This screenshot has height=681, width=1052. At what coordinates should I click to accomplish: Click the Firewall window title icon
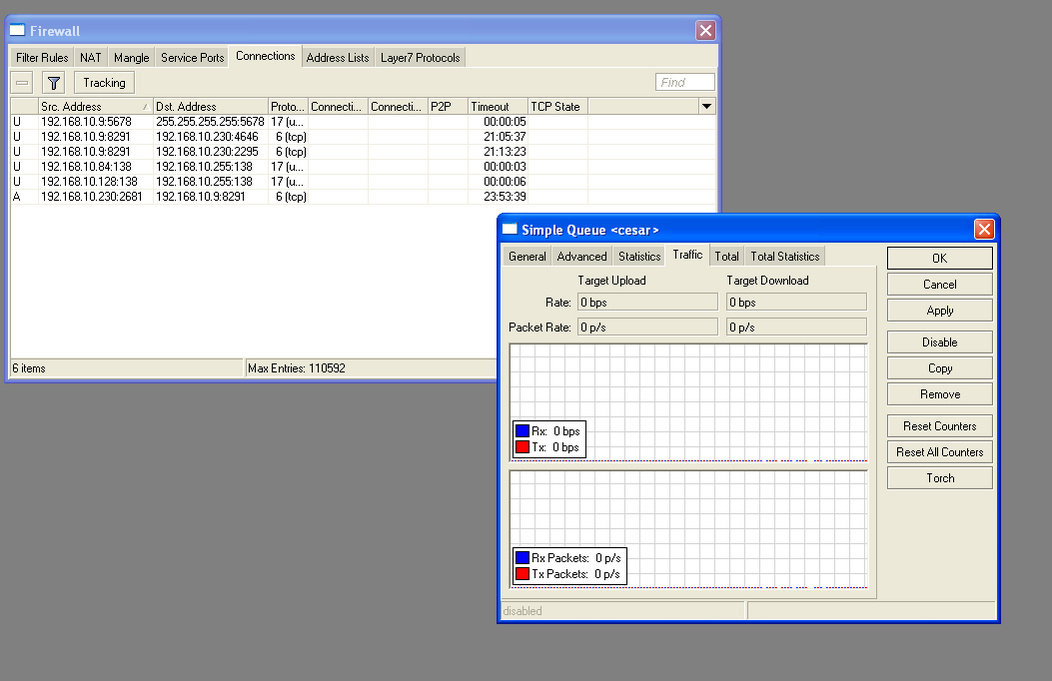[17, 31]
